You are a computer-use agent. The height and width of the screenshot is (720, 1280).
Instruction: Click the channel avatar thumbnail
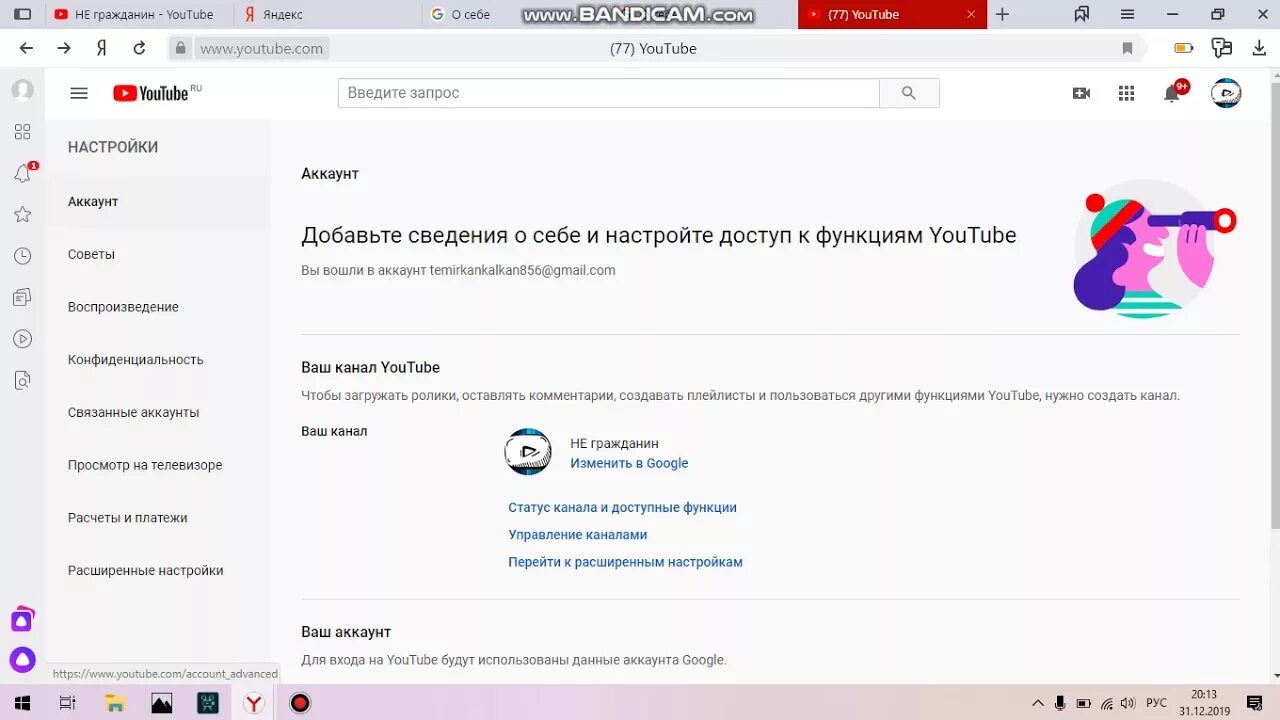click(x=528, y=452)
